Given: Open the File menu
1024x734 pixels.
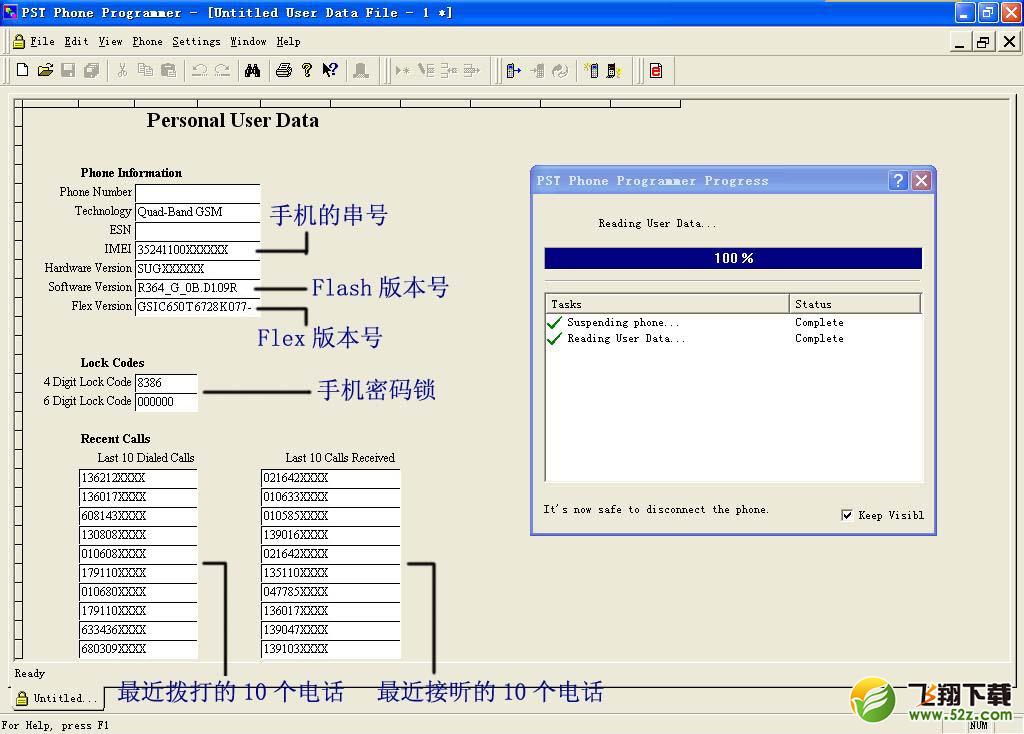Looking at the screenshot, I should tap(42, 41).
